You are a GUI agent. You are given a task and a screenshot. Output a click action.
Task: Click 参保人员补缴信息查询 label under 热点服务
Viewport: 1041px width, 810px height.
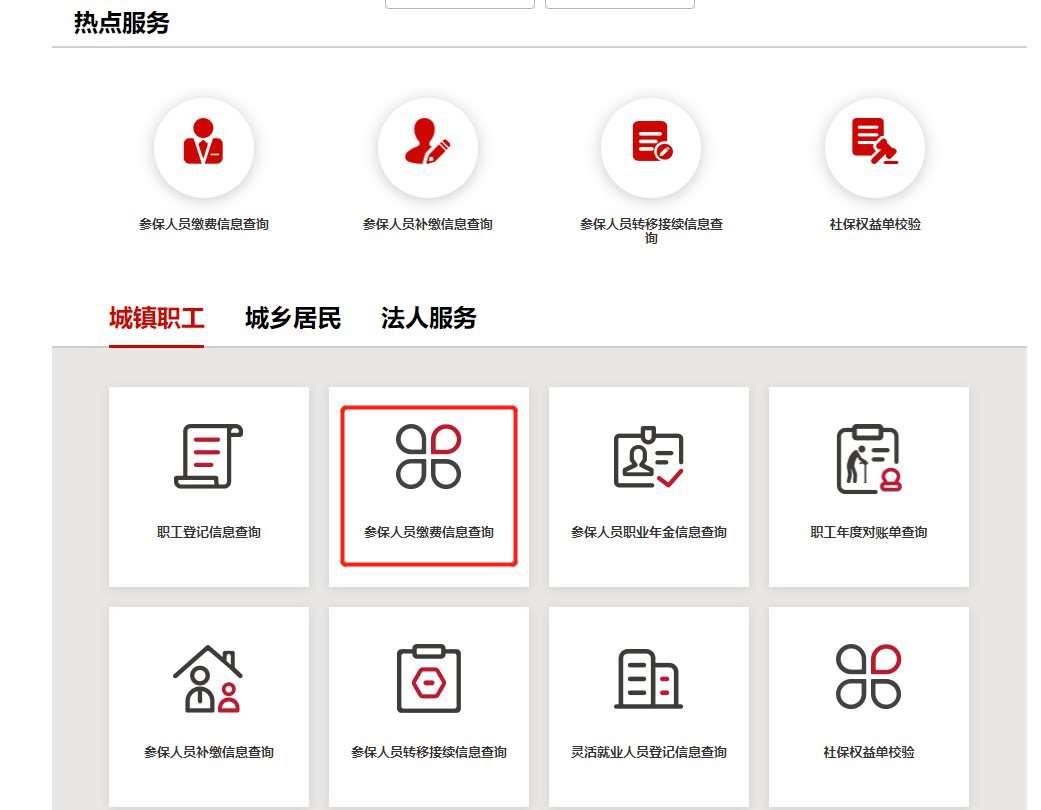point(428,224)
